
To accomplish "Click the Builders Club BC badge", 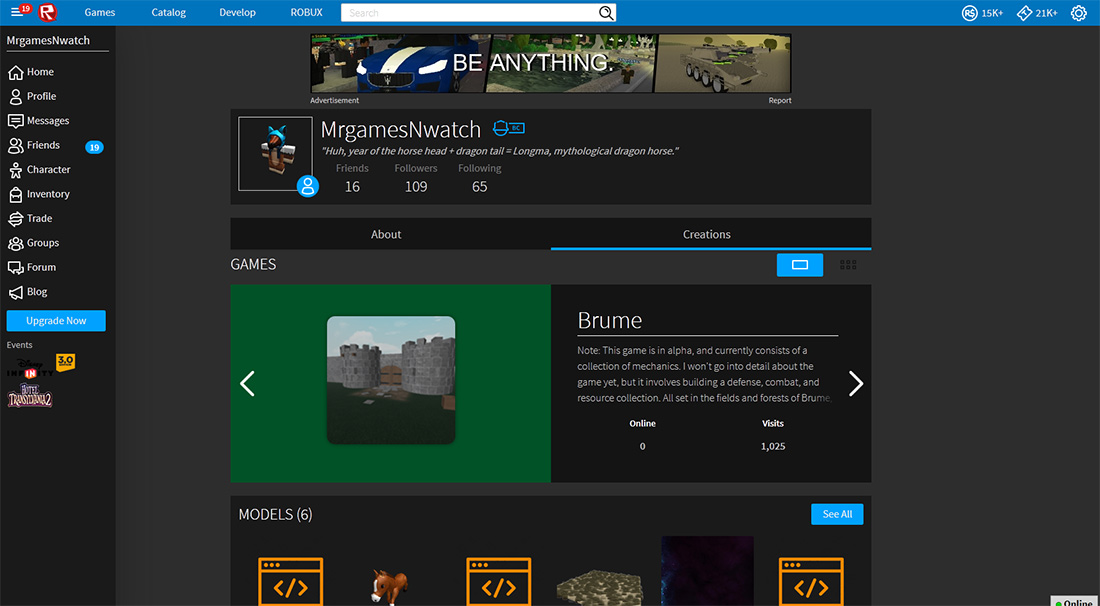I will [x=509, y=128].
